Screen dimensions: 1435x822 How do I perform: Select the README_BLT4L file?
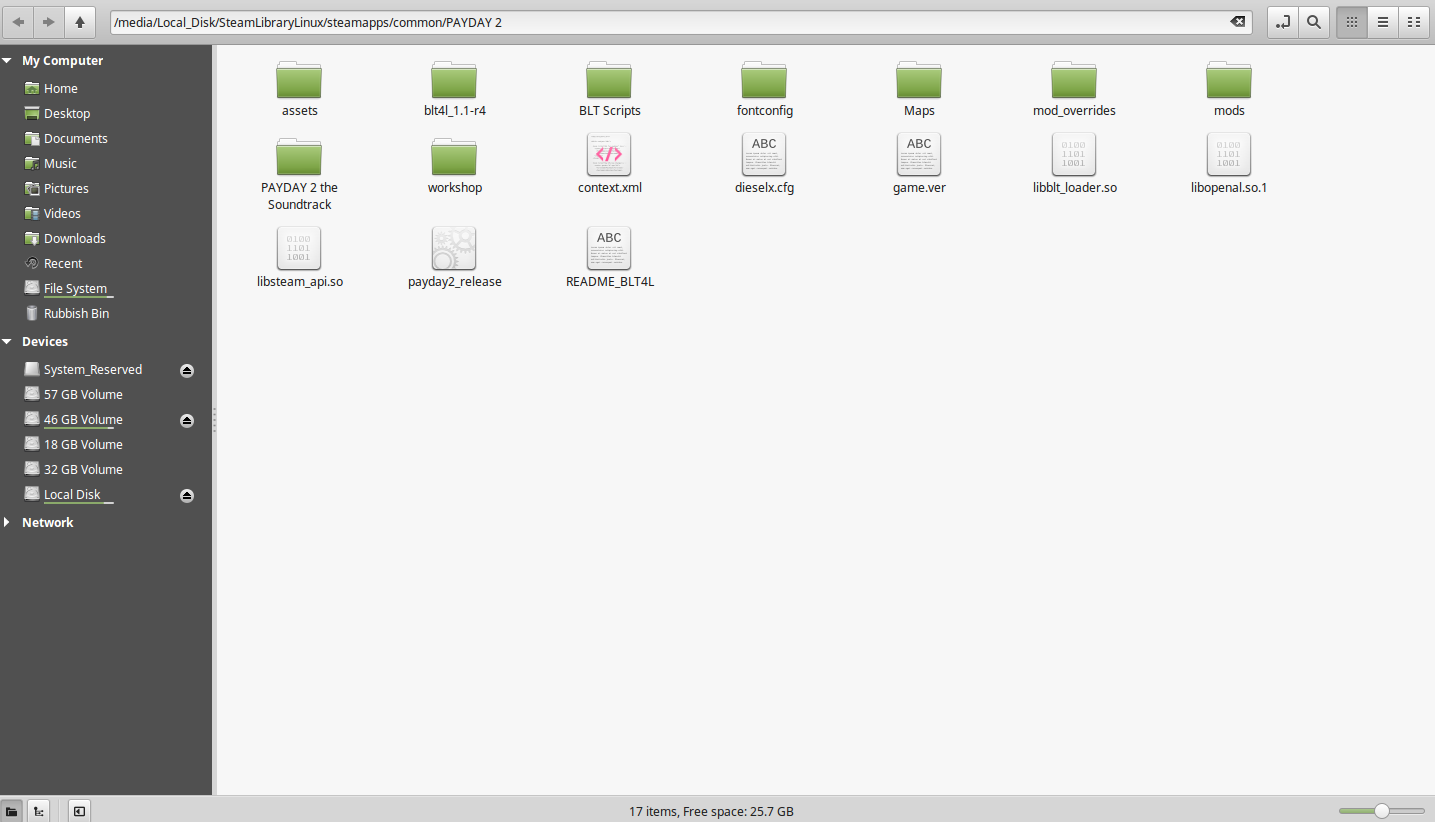pos(609,258)
